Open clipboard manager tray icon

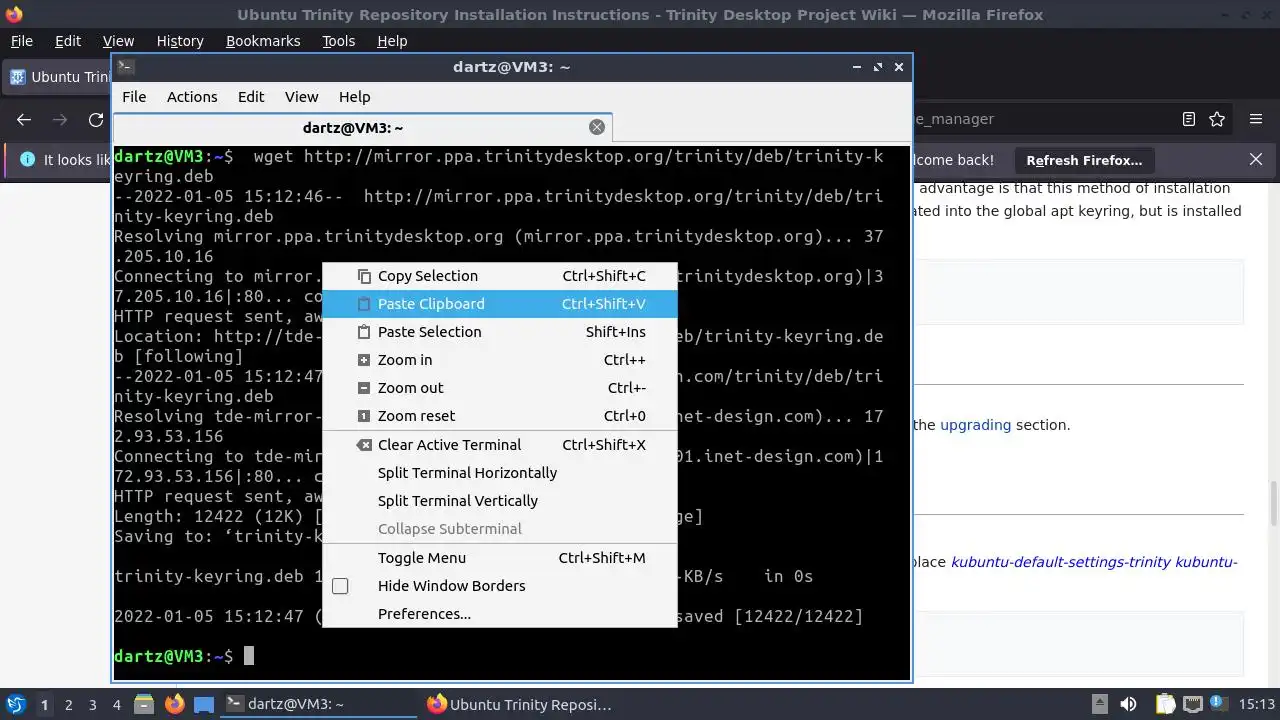pyautogui.click(x=1164, y=704)
